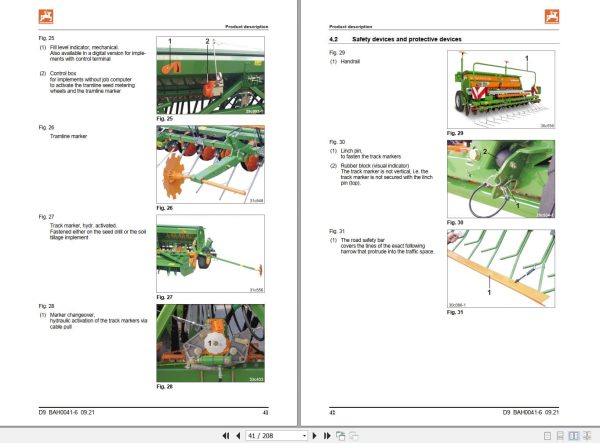This screenshot has height=443, width=600.
Task: Click the 'Fig. 31' caption under image
Action: (x=455, y=312)
